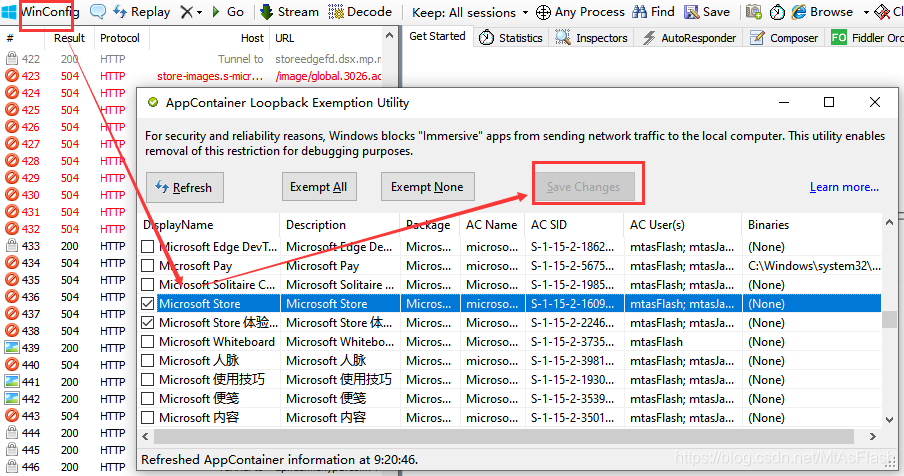Screen dimensions: 904x476
Task: Click the C:\Windows\system32 binaries cell
Action: pos(814,266)
